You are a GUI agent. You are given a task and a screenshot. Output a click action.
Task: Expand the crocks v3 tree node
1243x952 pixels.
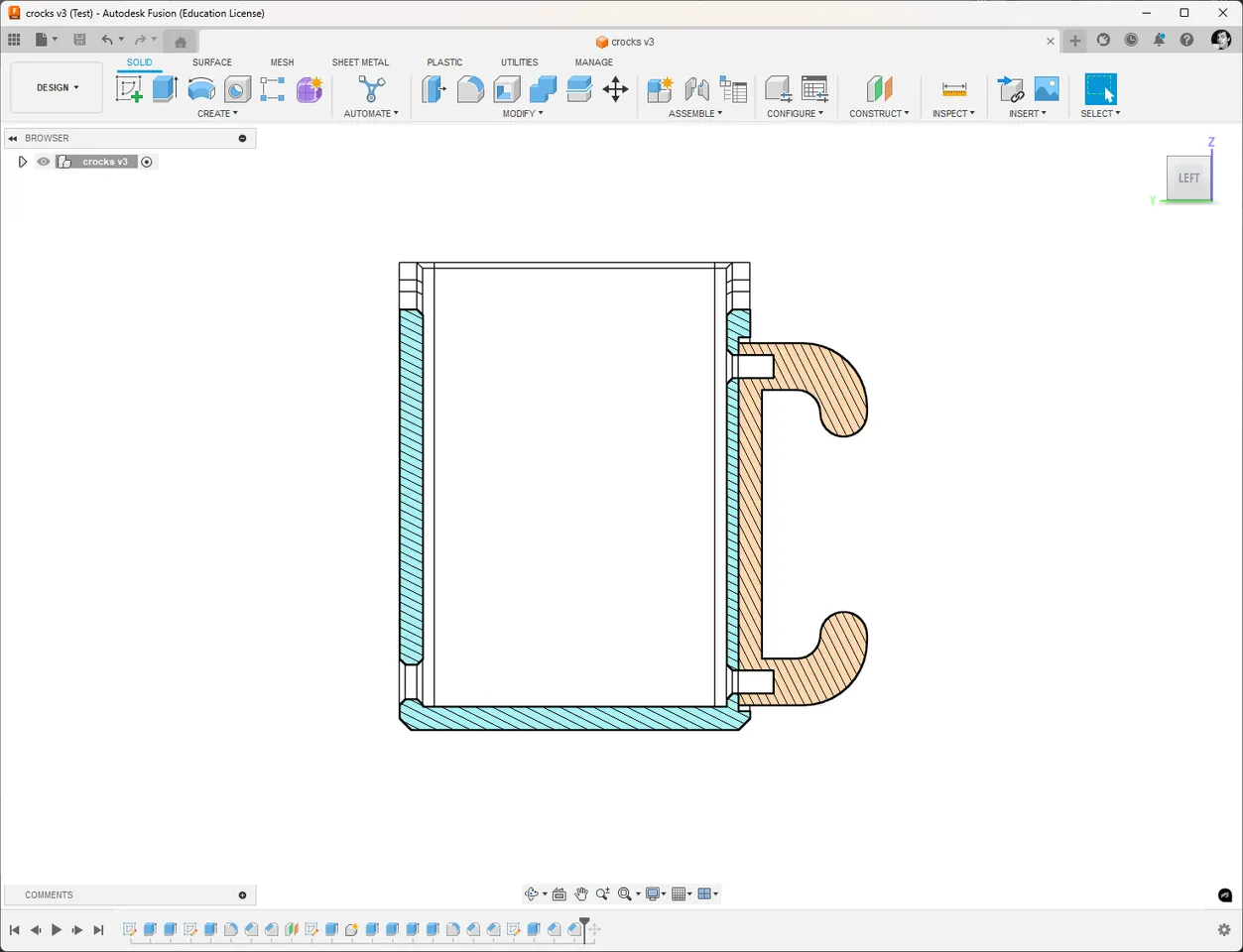pyautogui.click(x=22, y=162)
